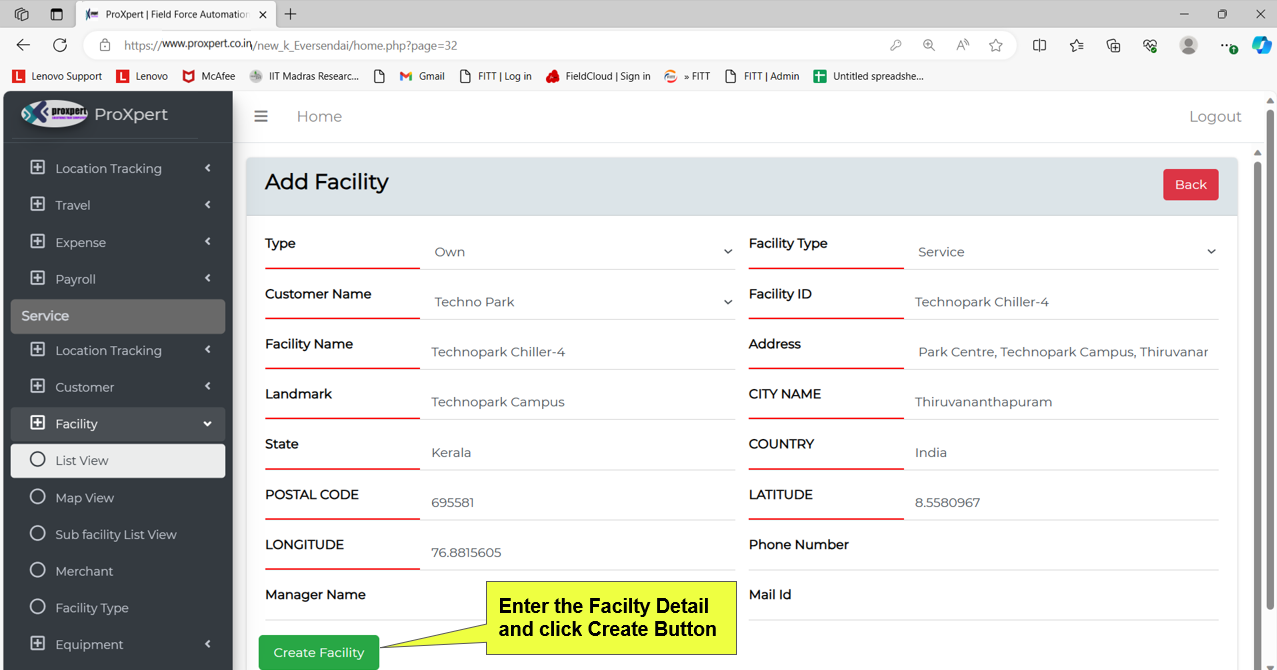This screenshot has width=1277, height=670.
Task: Click the hamburger menu icon beside Home
Action: [261, 116]
